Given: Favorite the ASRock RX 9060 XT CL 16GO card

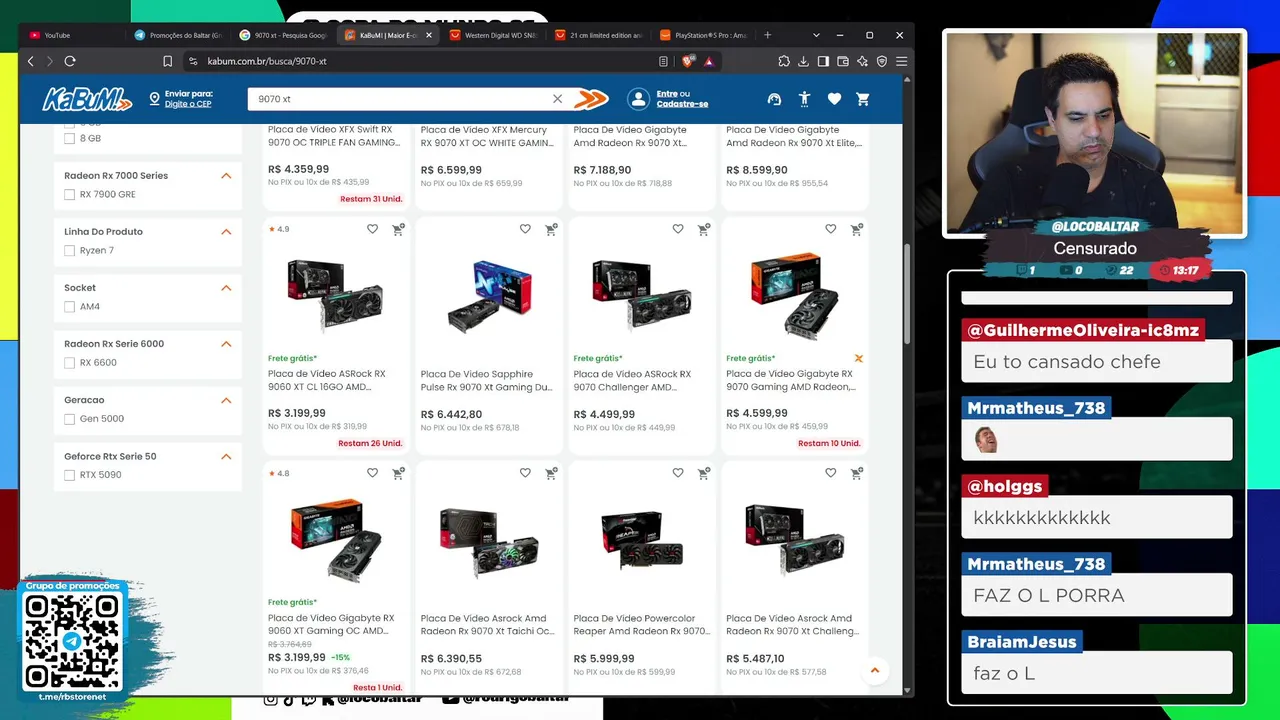Looking at the screenshot, I should 372,229.
